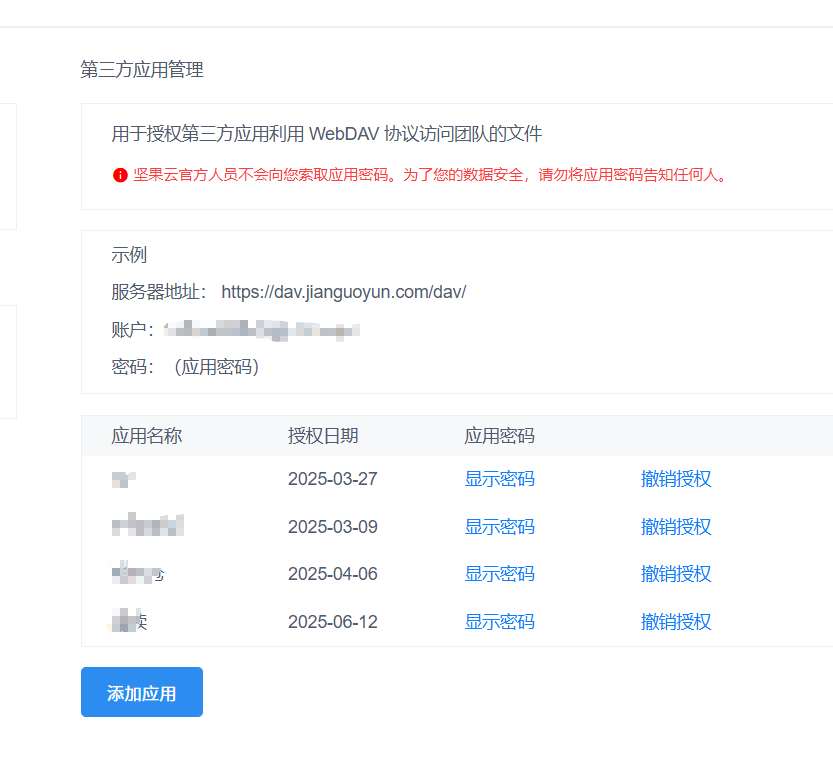Revoke authorization for the 2025-03-27 app
Viewport: 833px width, 774px height.
pyautogui.click(x=676, y=479)
